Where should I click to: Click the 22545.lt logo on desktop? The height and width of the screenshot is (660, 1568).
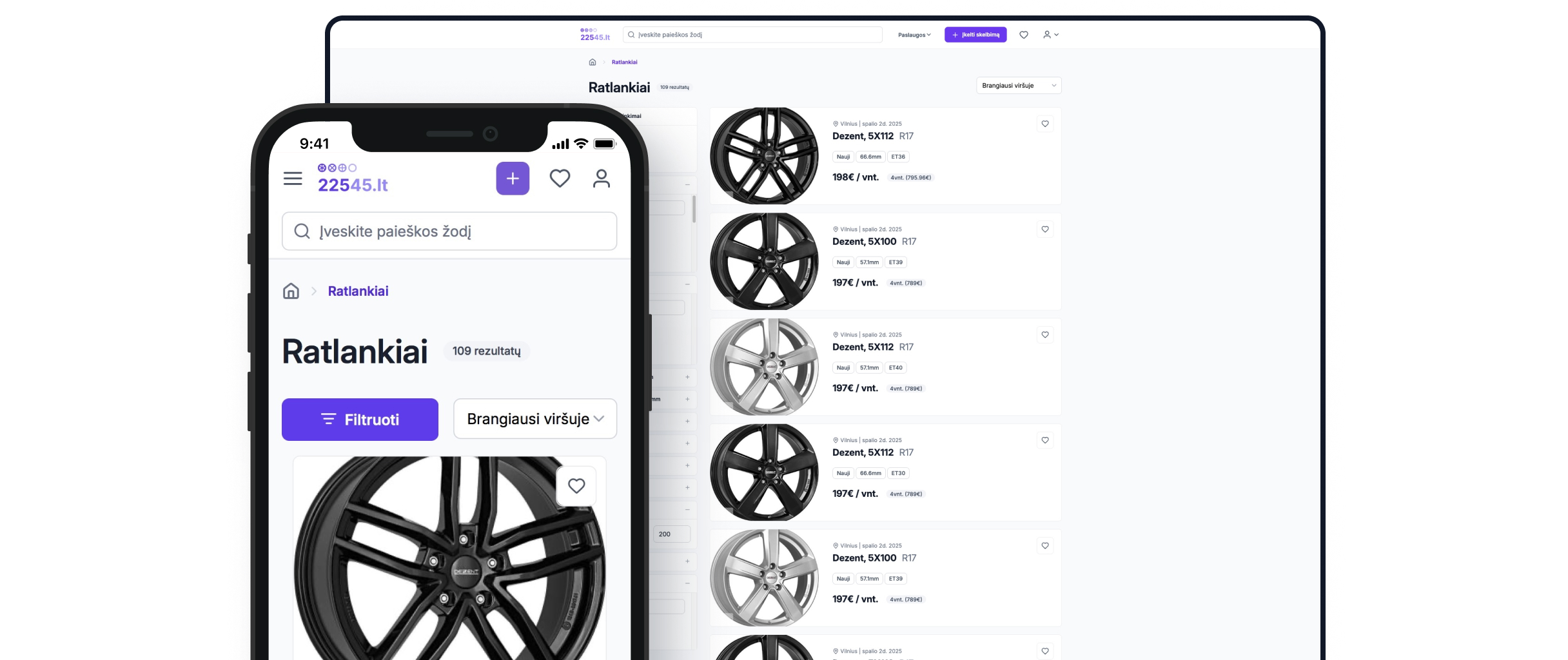point(594,35)
